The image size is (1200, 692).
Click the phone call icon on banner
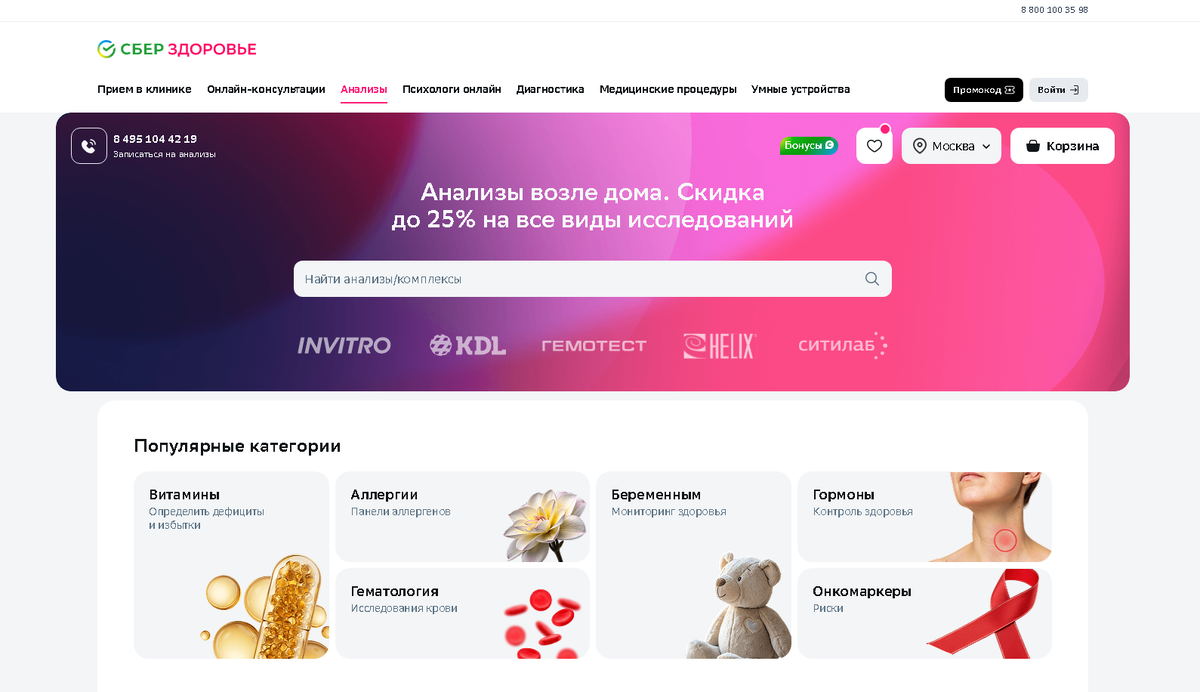coord(89,146)
